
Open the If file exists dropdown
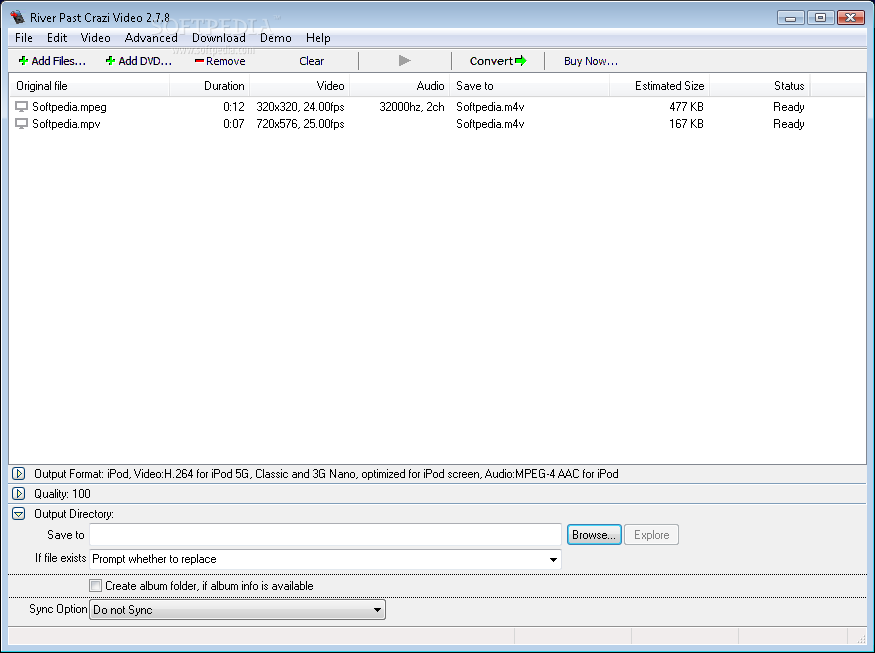[325, 559]
